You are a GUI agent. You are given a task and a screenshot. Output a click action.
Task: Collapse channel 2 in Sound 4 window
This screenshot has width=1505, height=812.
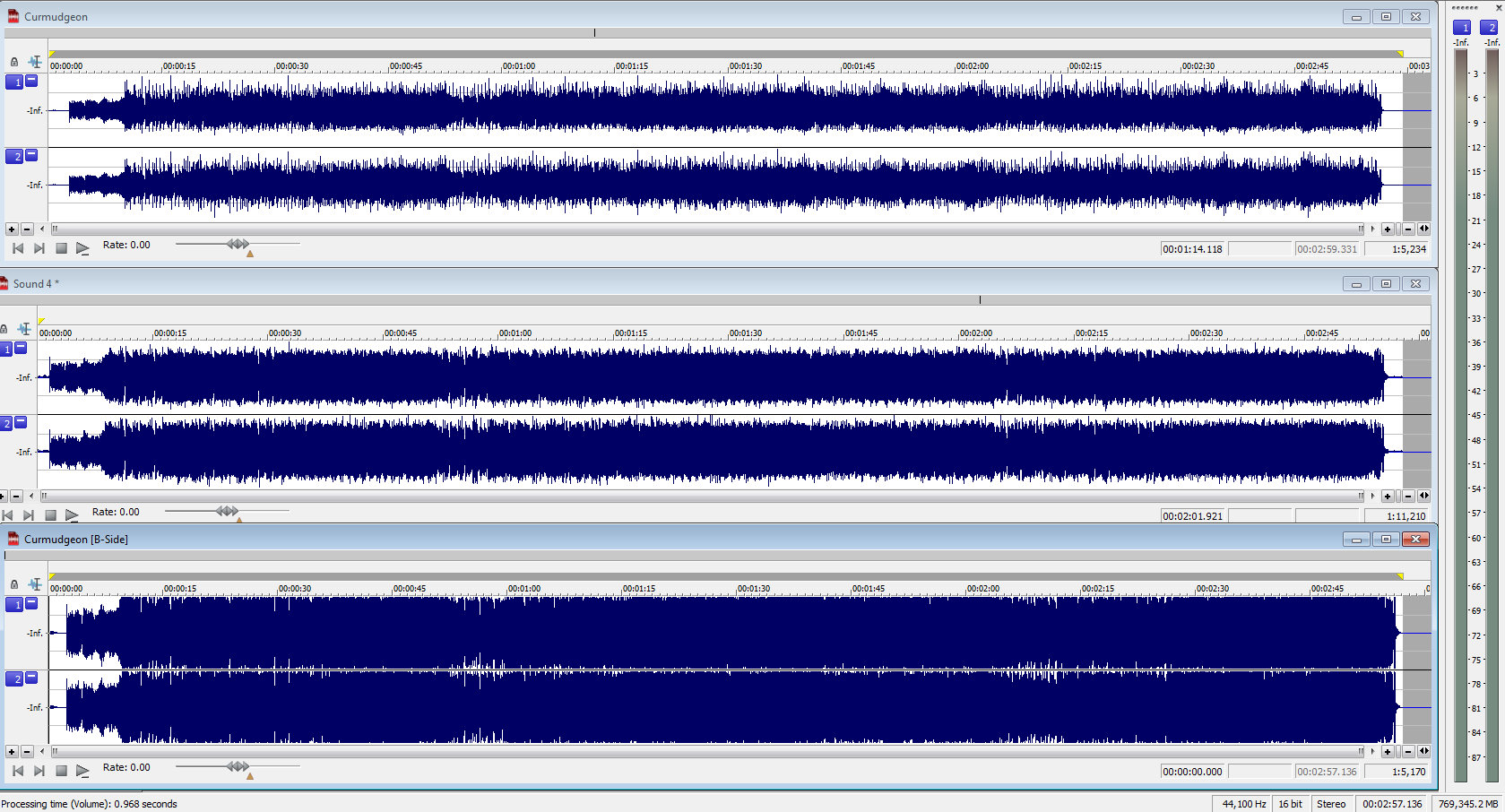click(x=21, y=422)
